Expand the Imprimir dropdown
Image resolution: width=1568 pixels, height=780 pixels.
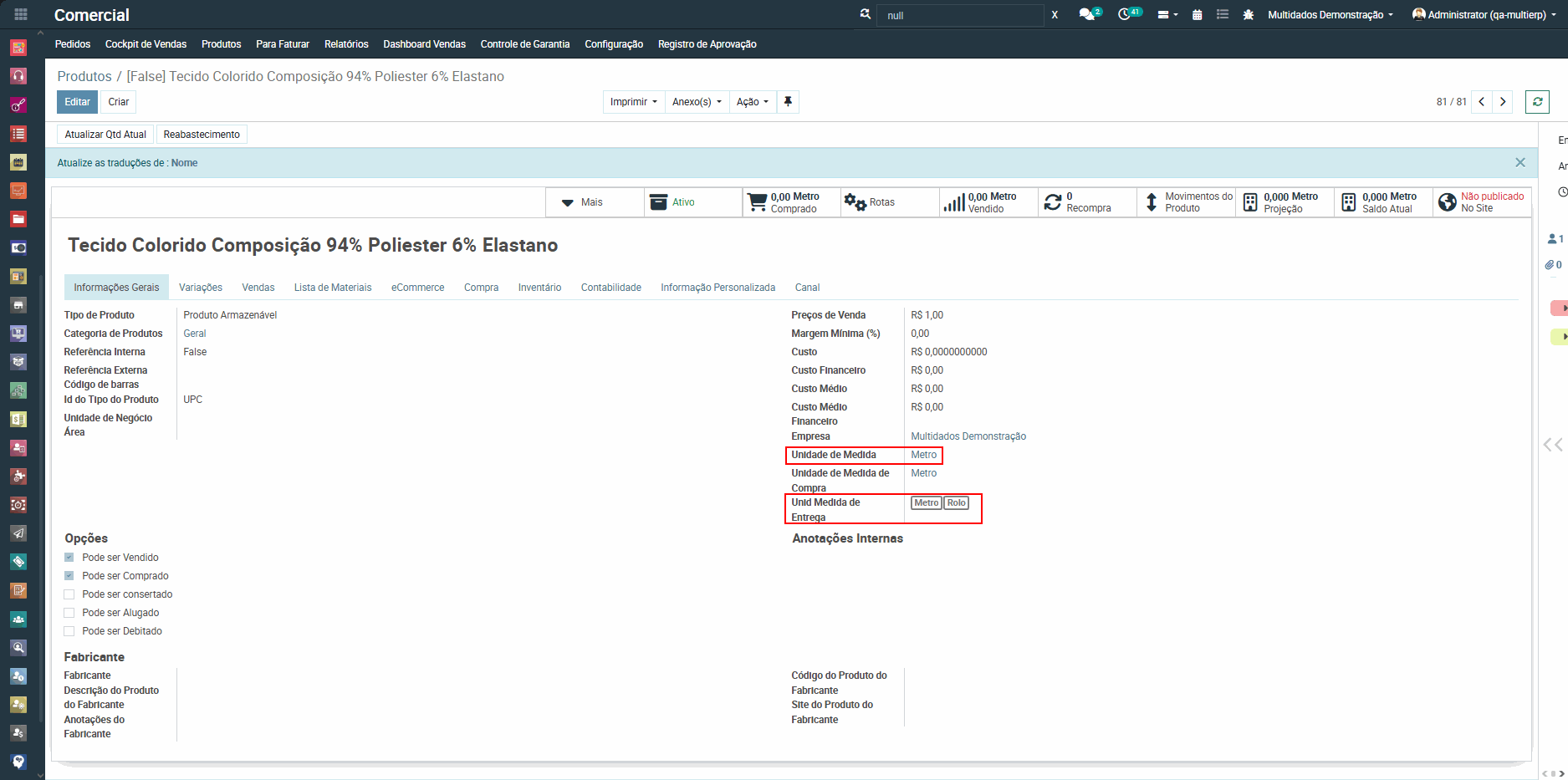click(x=633, y=102)
